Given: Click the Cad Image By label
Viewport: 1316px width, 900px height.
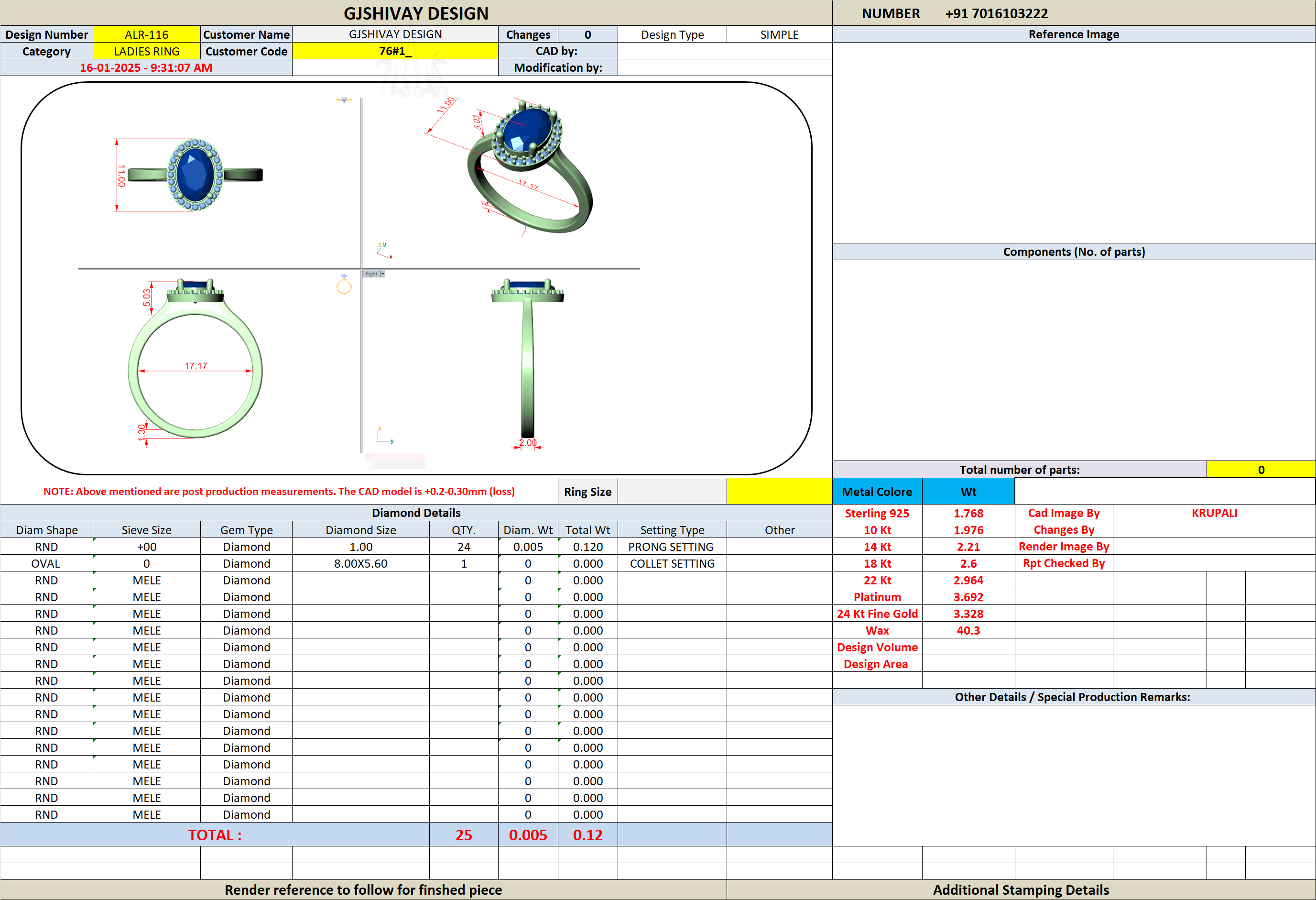Looking at the screenshot, I should 1064,513.
